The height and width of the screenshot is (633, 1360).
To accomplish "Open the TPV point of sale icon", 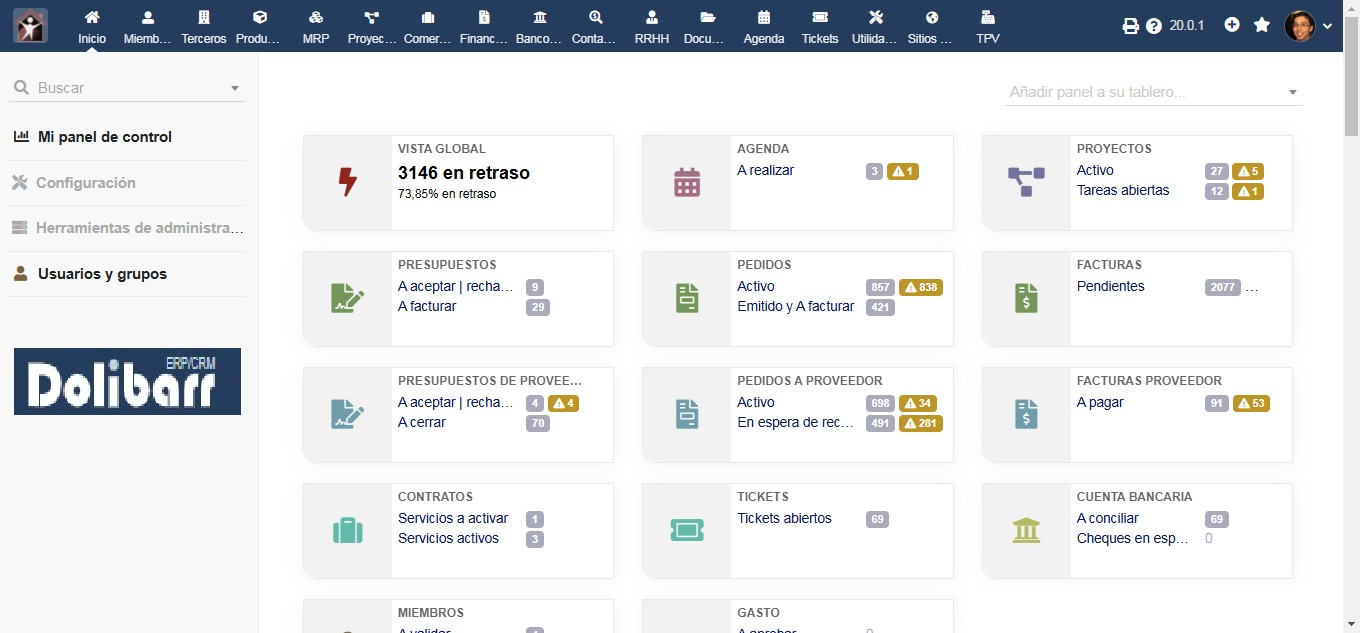I will tap(988, 27).
